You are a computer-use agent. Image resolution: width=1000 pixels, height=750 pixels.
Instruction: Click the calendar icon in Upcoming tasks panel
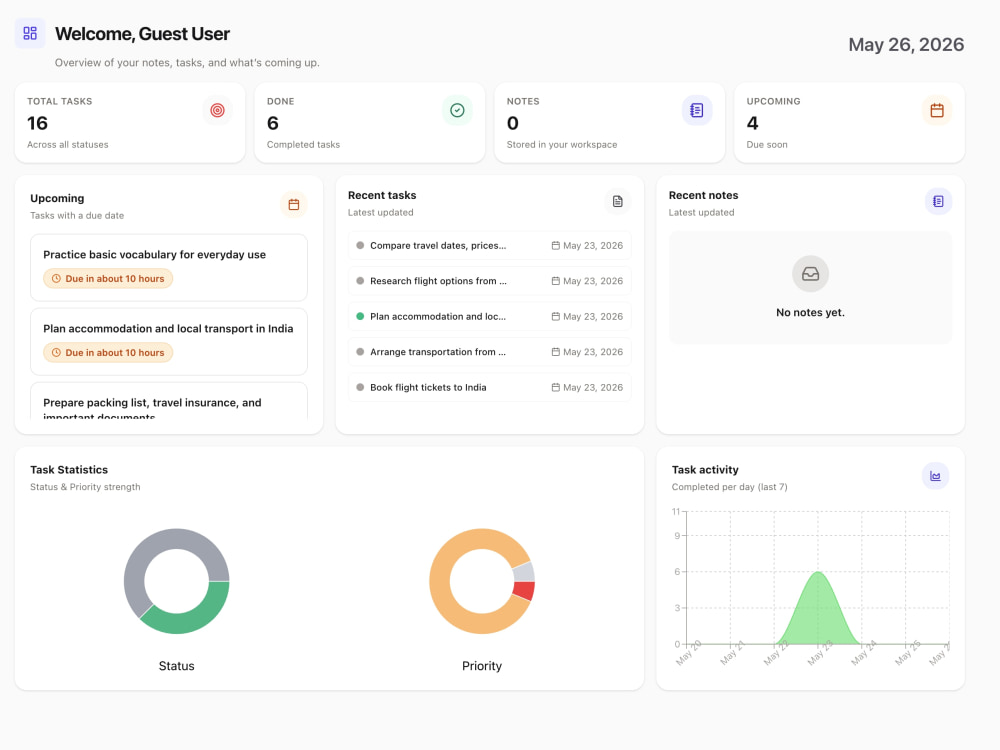click(x=294, y=205)
